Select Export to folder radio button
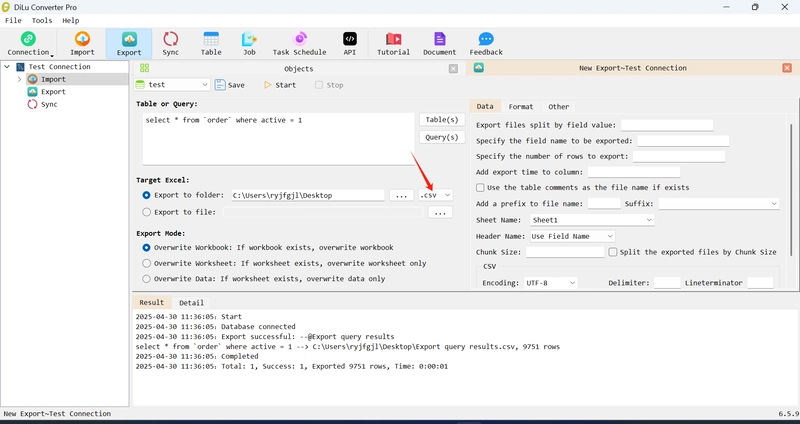This screenshot has width=800, height=424. point(146,195)
